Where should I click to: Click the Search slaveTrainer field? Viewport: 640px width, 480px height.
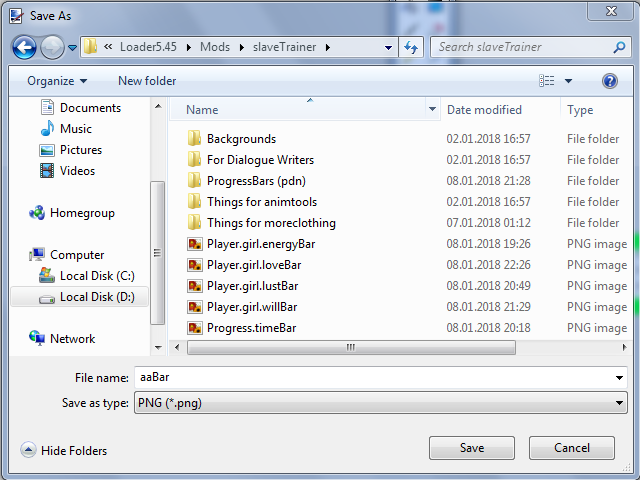[x=522, y=47]
